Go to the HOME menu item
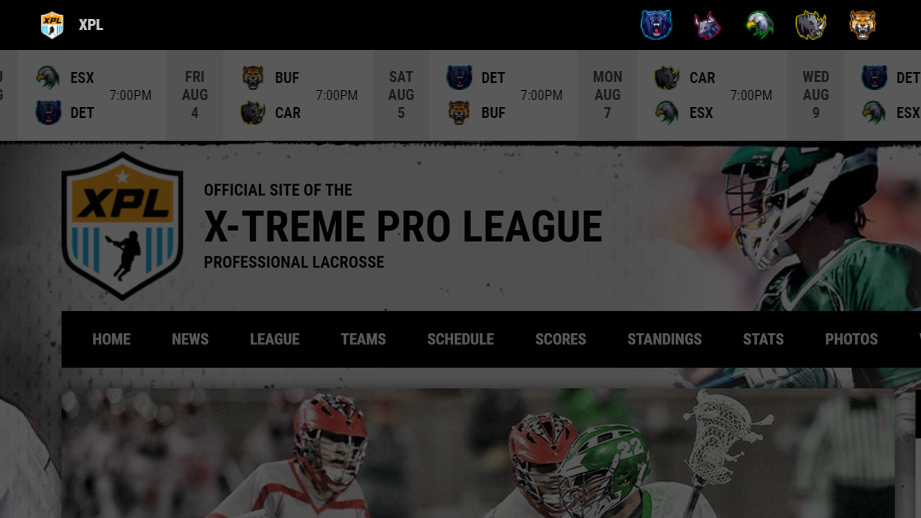 coord(111,339)
